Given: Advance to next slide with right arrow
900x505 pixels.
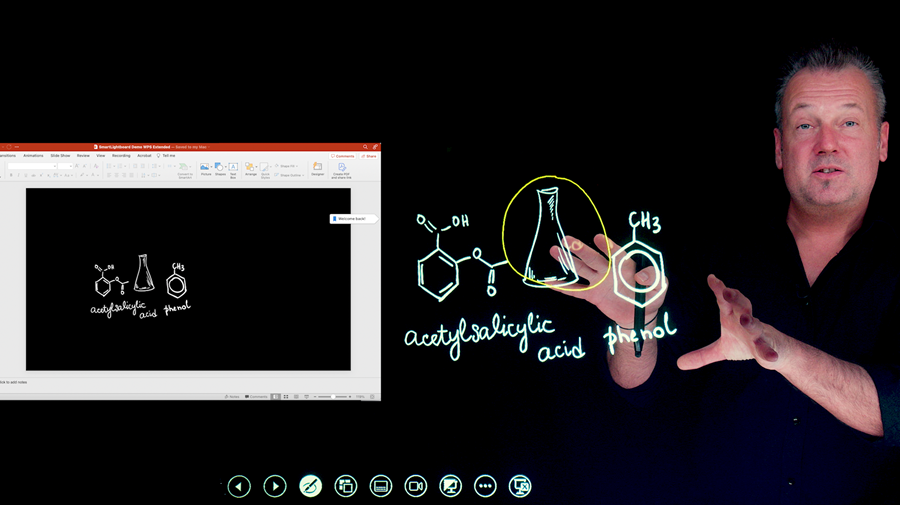Looking at the screenshot, I should [x=275, y=486].
